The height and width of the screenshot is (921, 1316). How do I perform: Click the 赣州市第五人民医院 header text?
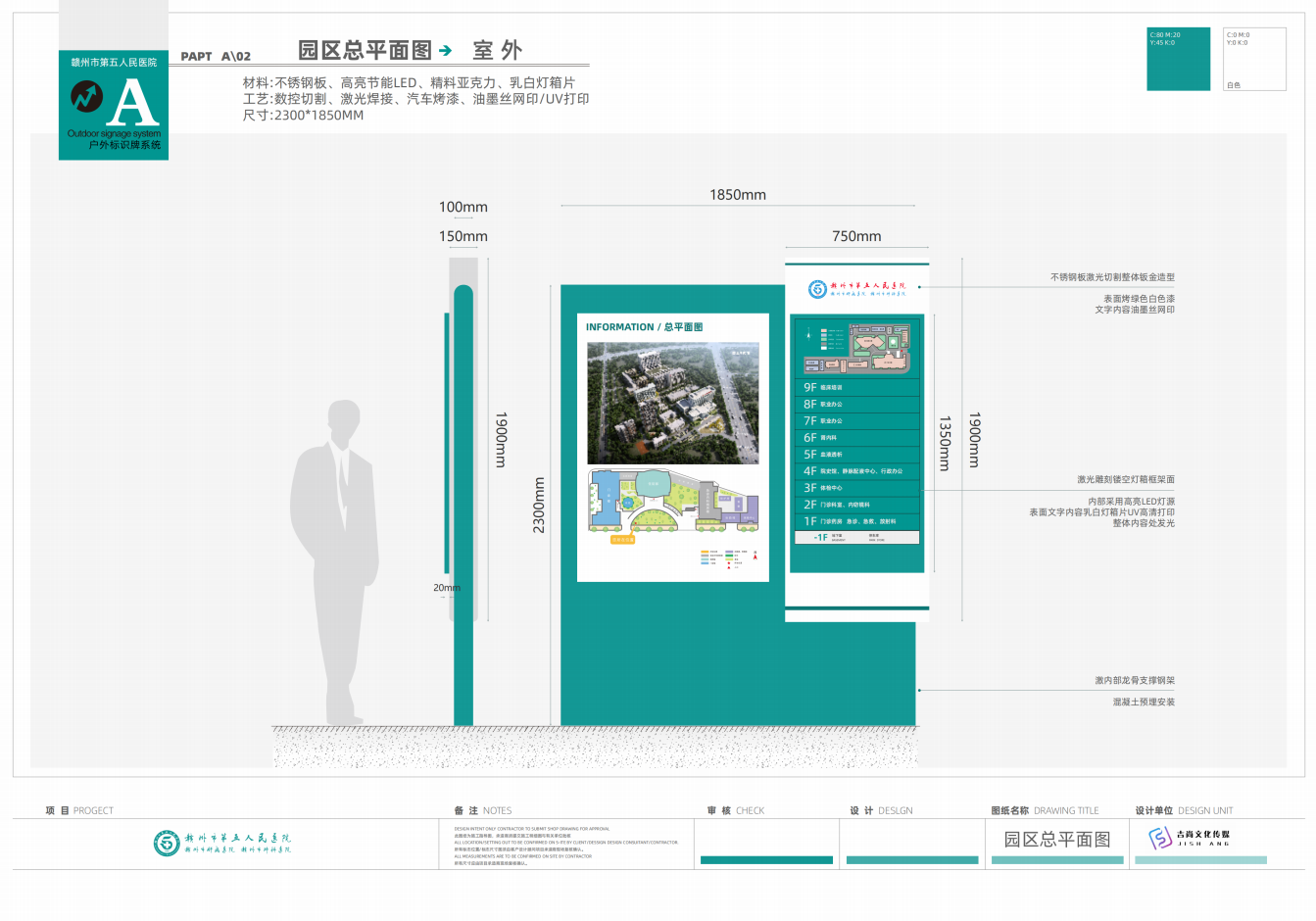point(114,63)
